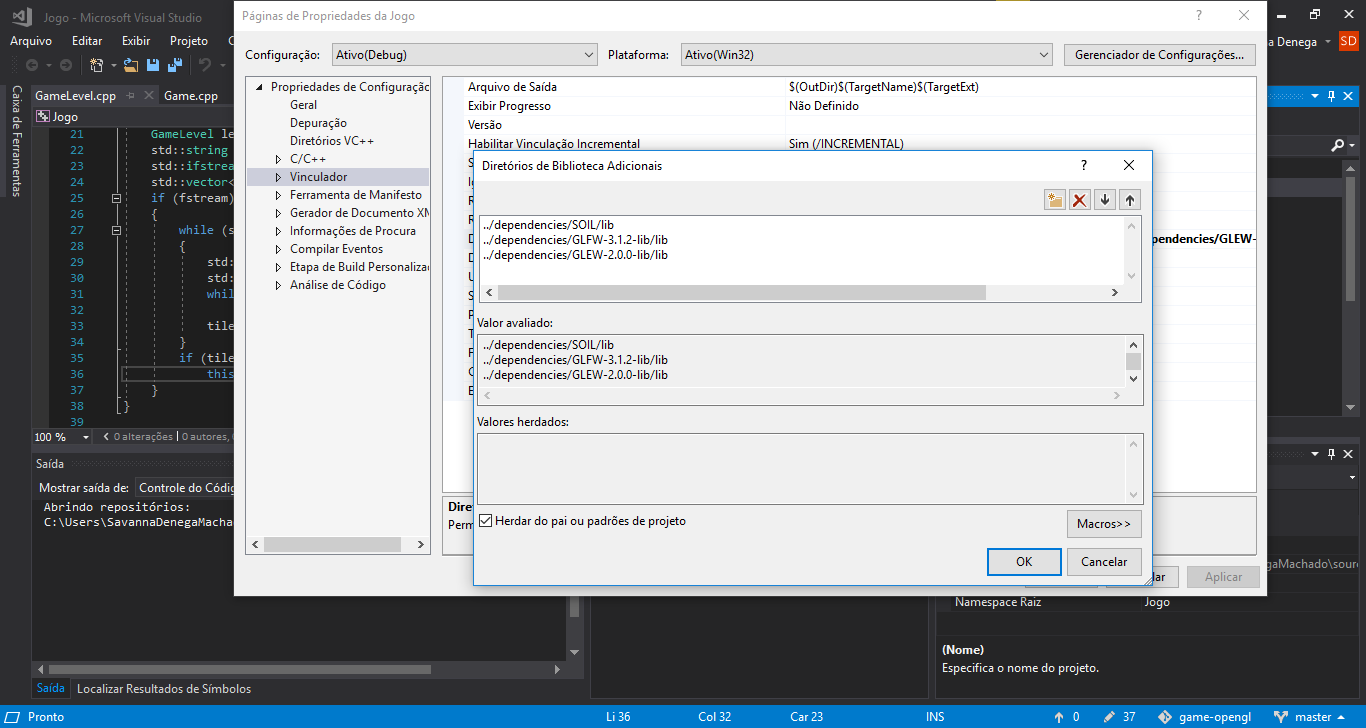Save all files via toolbar icon

[174, 65]
